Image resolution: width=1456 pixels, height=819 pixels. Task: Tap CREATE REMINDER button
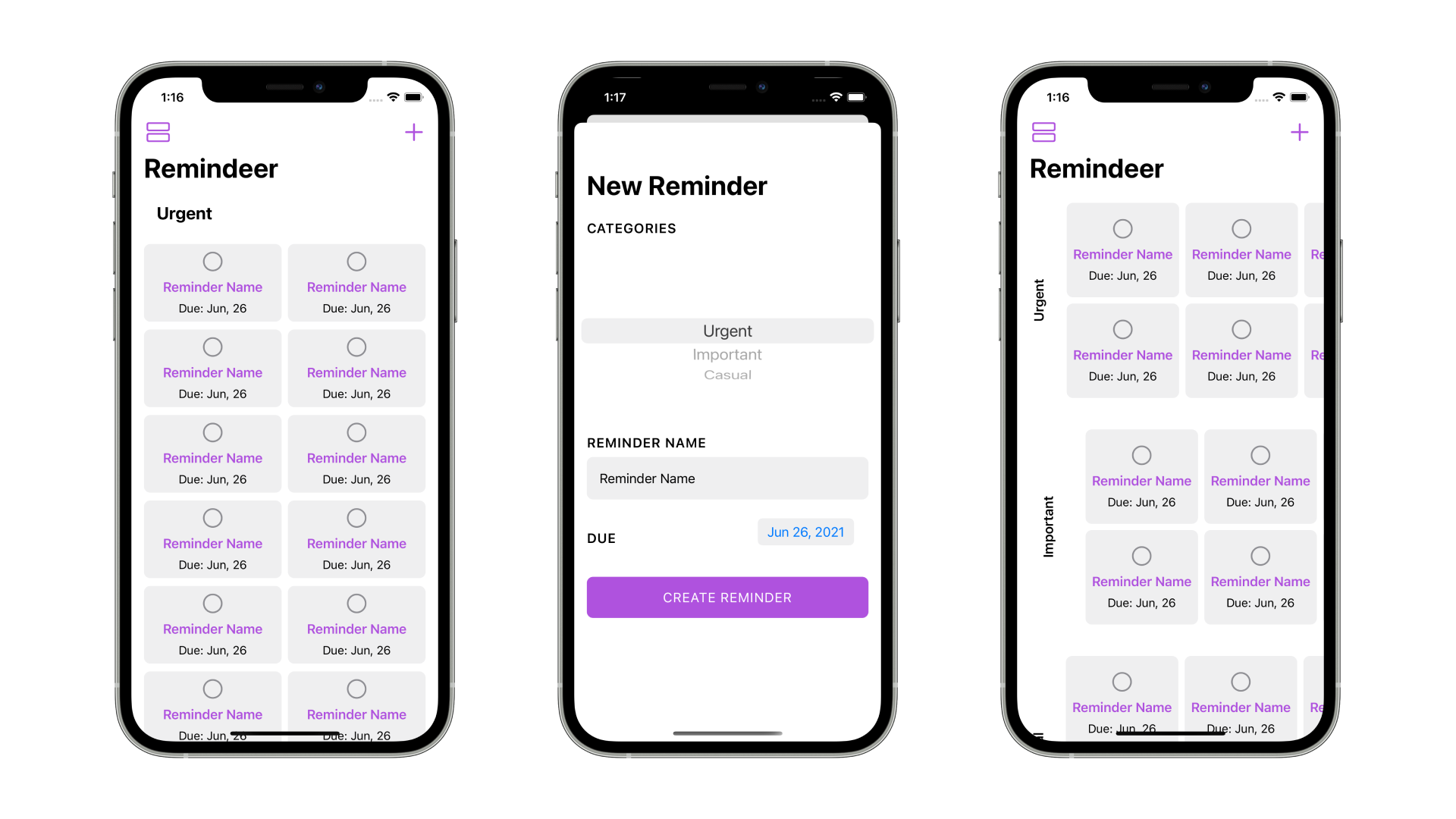click(x=727, y=597)
